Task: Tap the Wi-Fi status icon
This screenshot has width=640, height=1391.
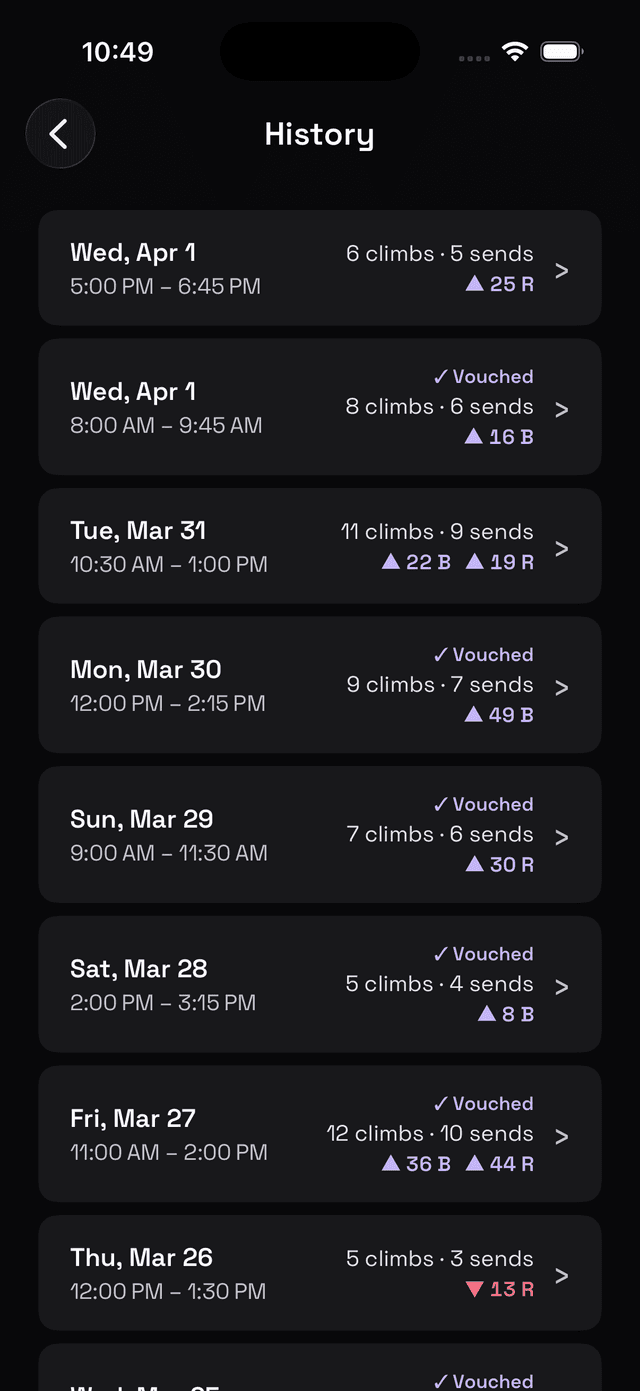Action: pyautogui.click(x=515, y=50)
